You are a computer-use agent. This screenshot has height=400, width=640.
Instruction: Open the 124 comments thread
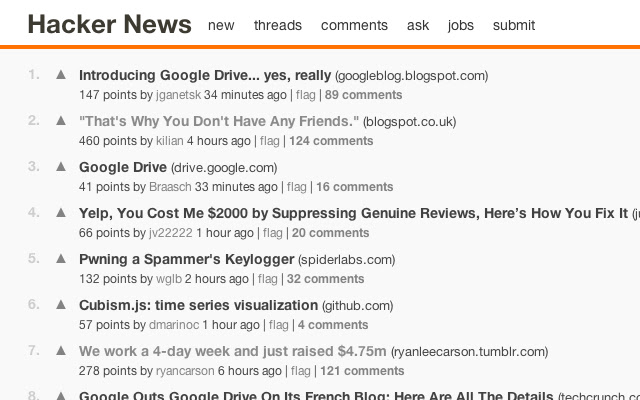pos(331,141)
